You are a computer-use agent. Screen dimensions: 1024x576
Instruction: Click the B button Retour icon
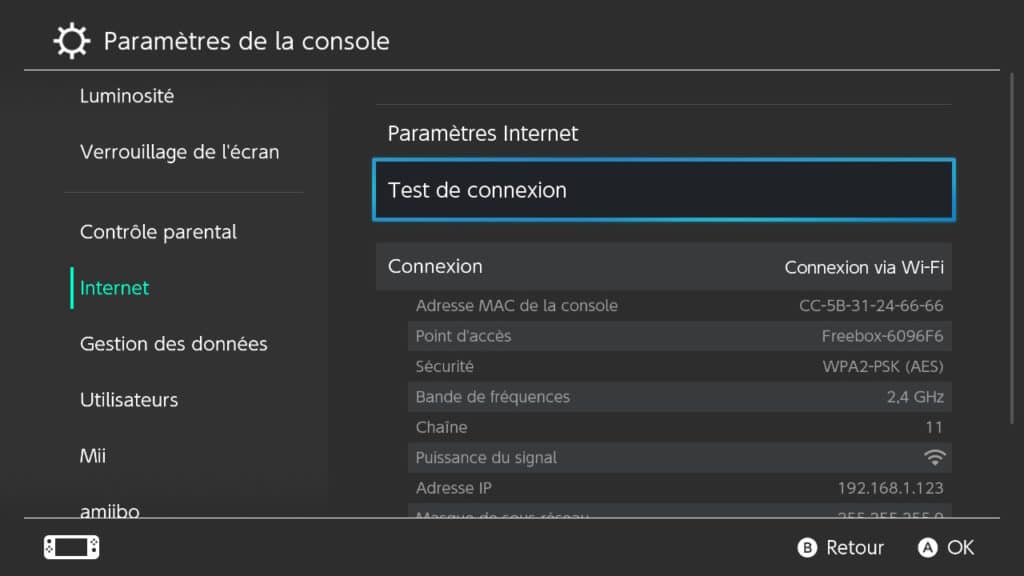pyautogui.click(x=807, y=547)
